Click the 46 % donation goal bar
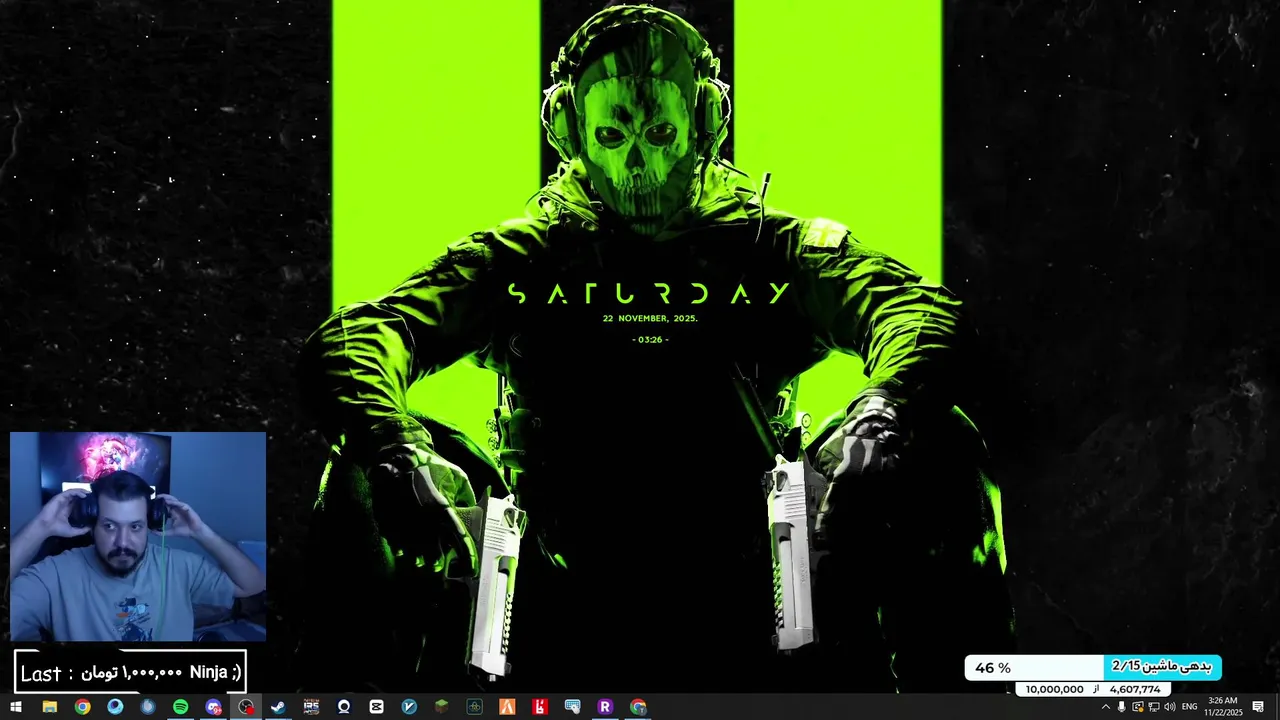The width and height of the screenshot is (1280, 720). pos(1093,668)
